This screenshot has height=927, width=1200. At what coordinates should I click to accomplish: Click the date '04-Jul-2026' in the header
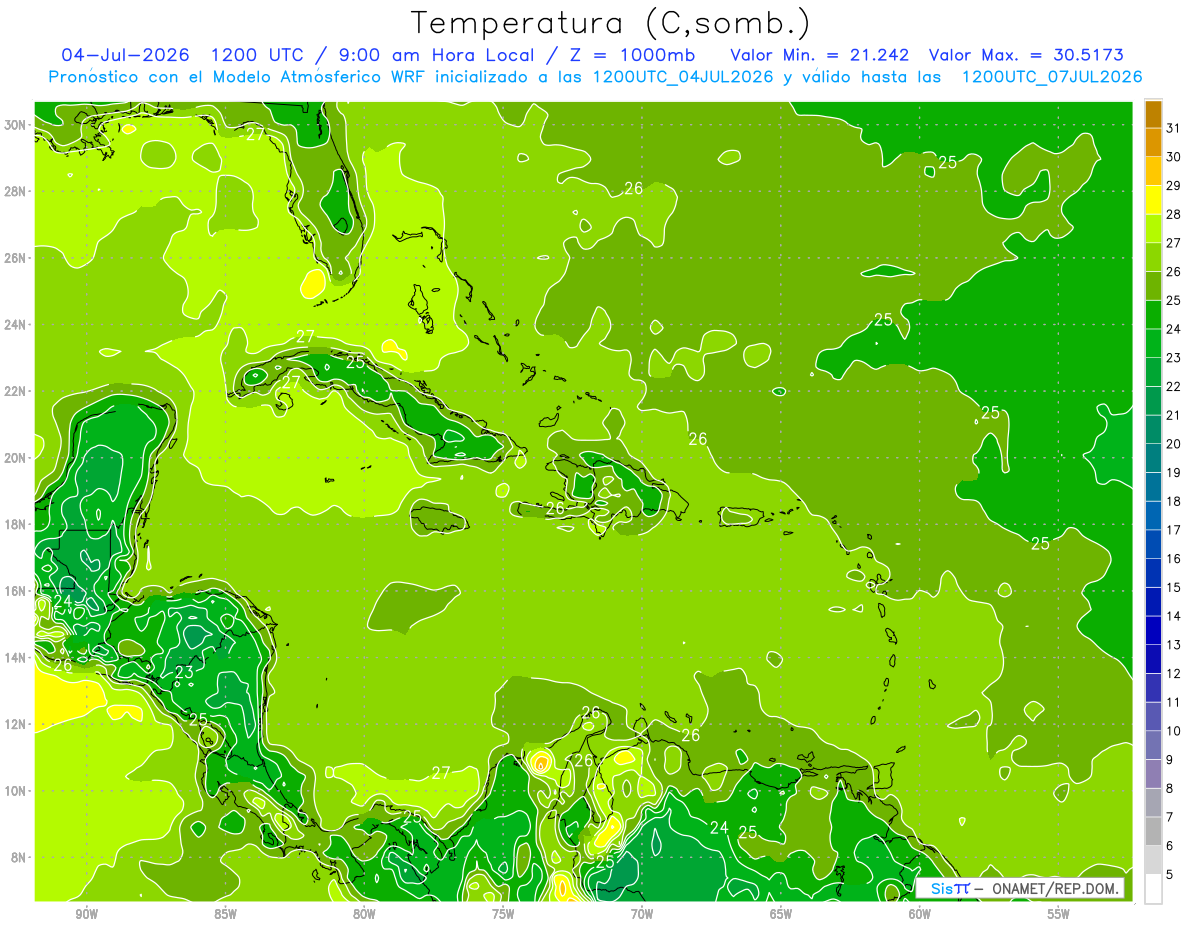pyautogui.click(x=126, y=54)
